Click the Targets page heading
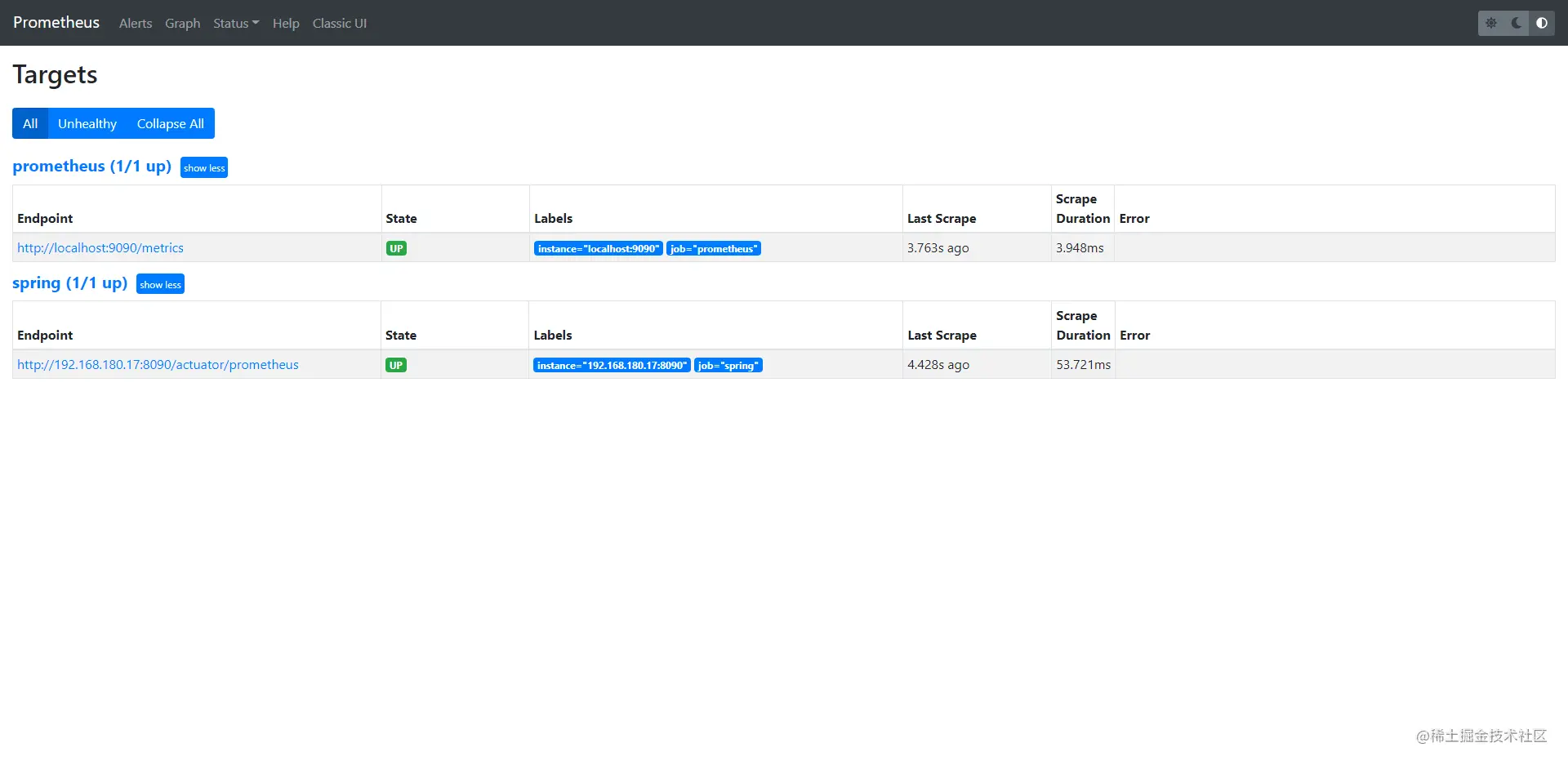Image resolution: width=1568 pixels, height=765 pixels. click(55, 74)
